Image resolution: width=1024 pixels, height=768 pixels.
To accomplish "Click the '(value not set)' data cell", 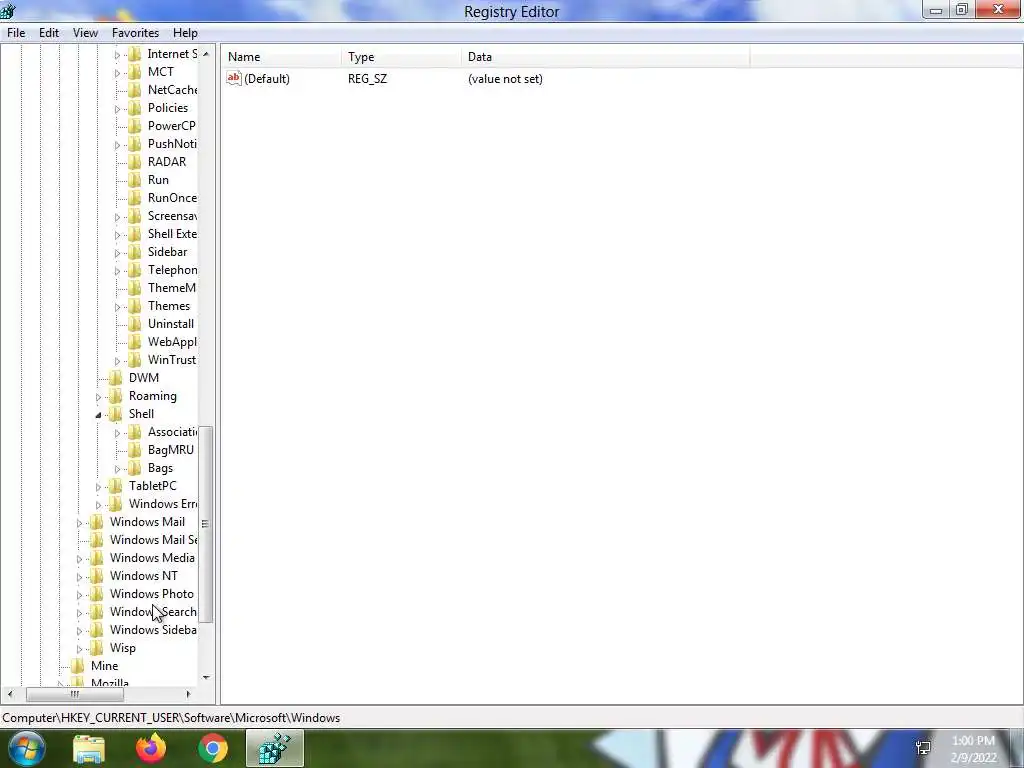I will (505, 78).
